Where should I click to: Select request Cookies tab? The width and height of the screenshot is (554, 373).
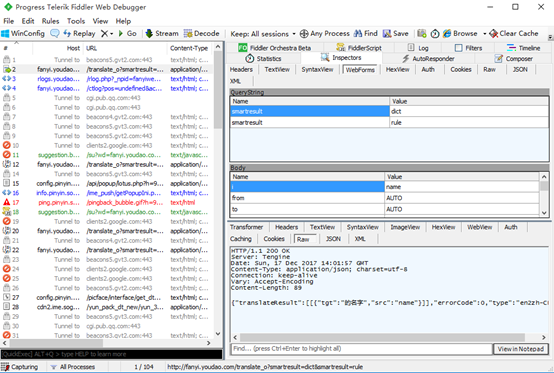[x=461, y=70]
